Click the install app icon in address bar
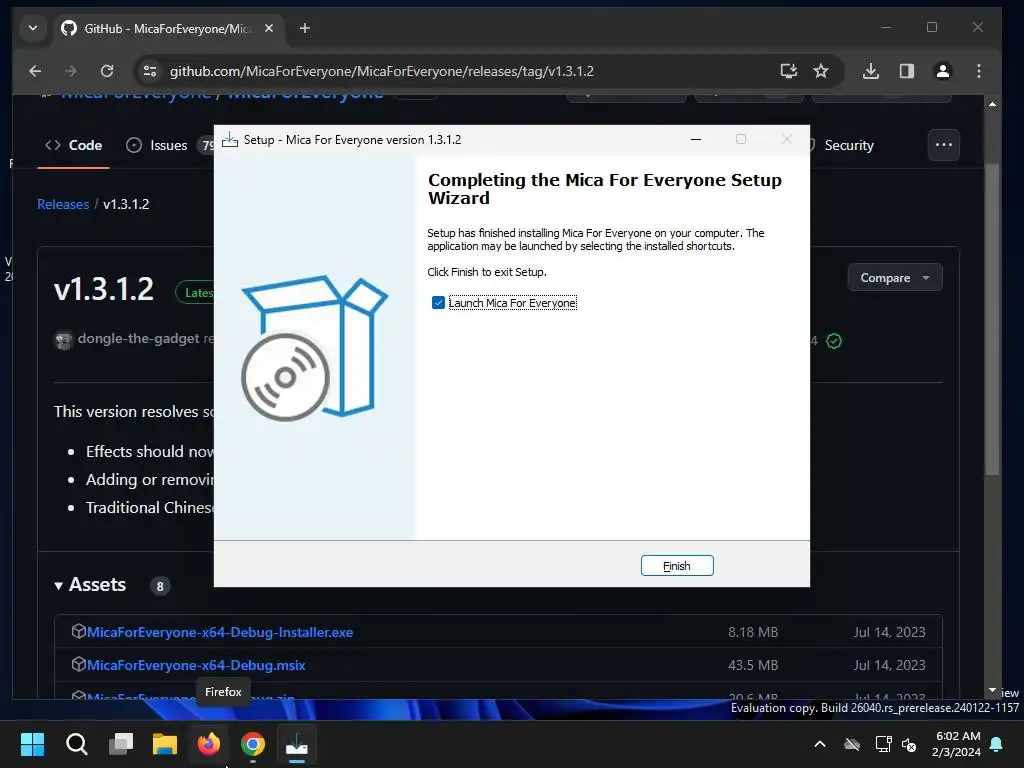Image resolution: width=1024 pixels, height=768 pixels. 788,71
